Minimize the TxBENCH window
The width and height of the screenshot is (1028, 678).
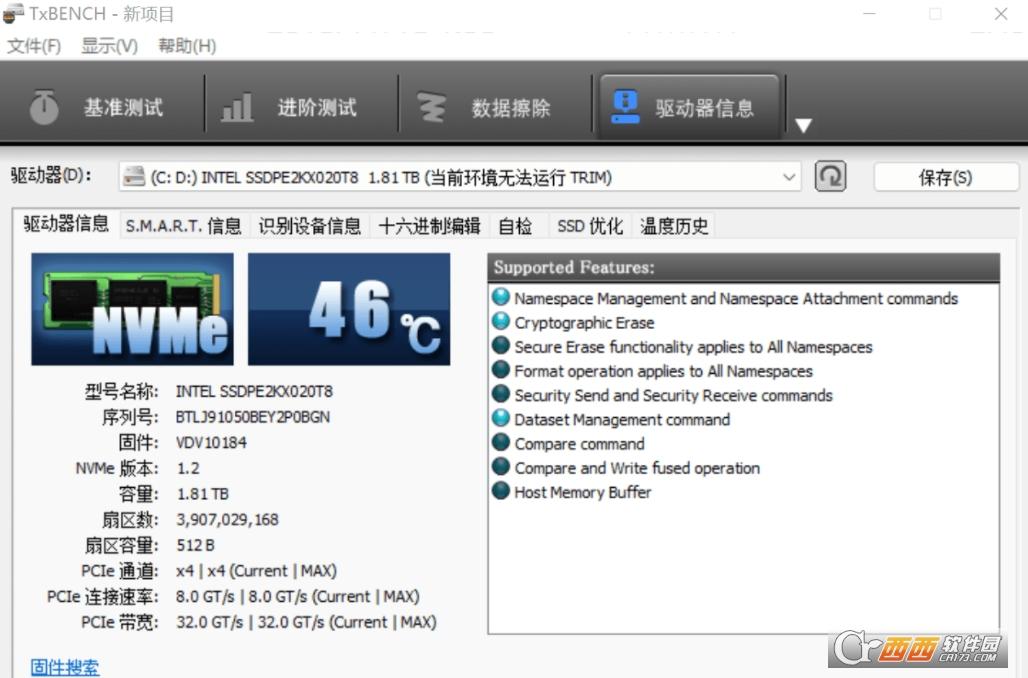(x=869, y=14)
